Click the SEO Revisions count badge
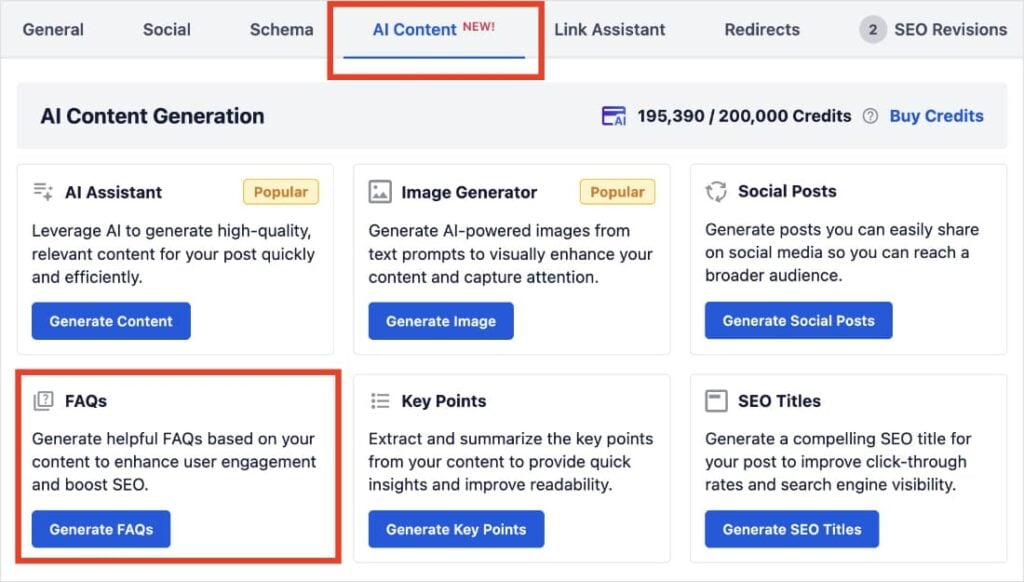 pos(873,29)
